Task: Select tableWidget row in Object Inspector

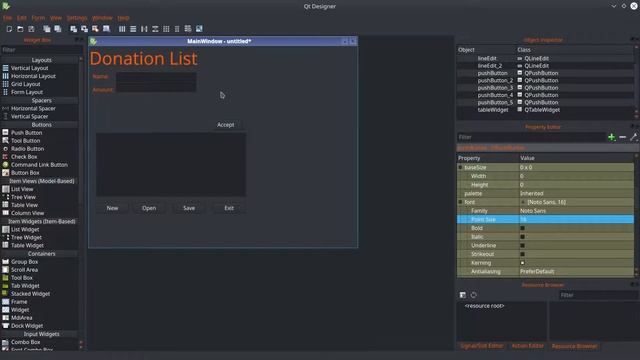Action: pyautogui.click(x=545, y=110)
